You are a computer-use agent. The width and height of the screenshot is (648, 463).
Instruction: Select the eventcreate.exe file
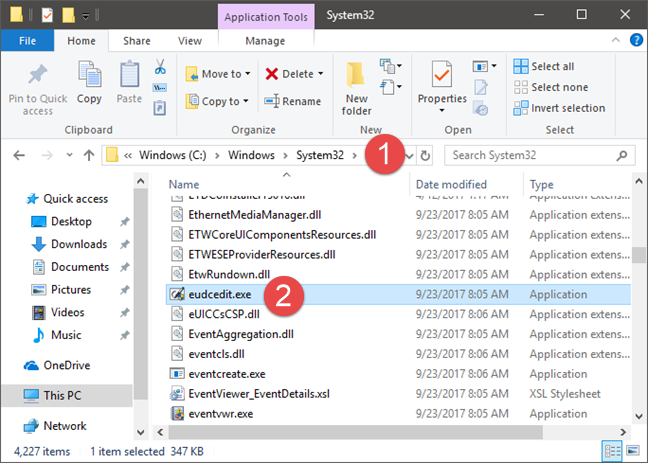click(x=227, y=374)
